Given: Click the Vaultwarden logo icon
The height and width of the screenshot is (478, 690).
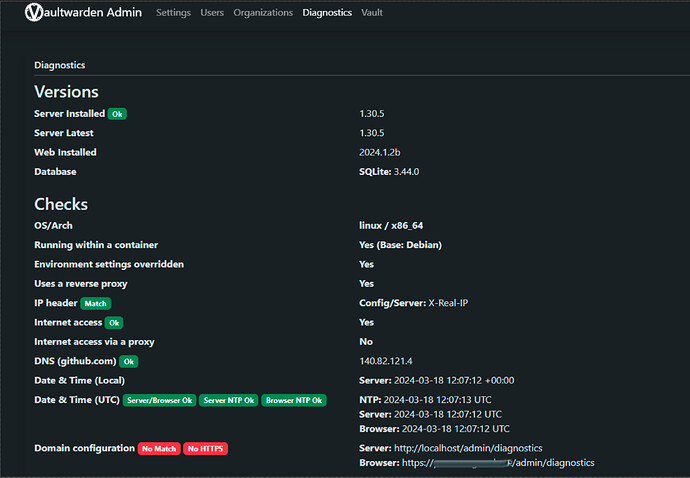Looking at the screenshot, I should point(34,12).
